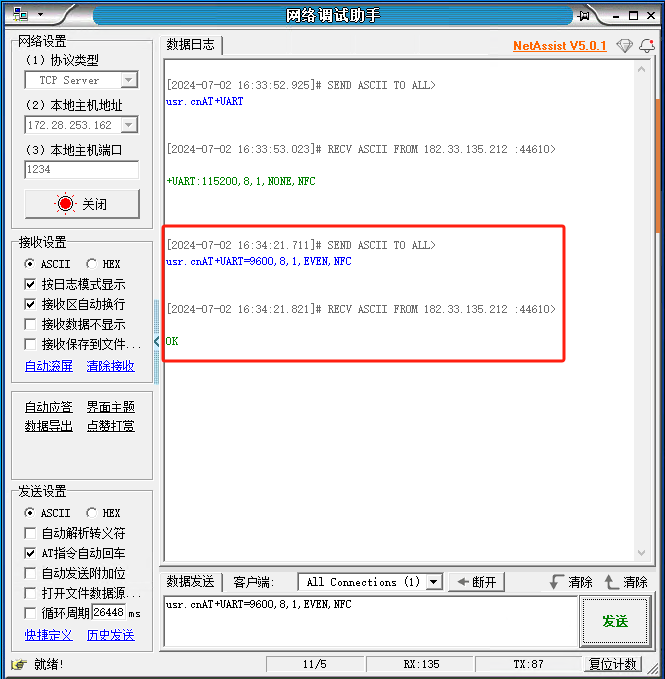Click the green OK response line

click(x=172, y=341)
